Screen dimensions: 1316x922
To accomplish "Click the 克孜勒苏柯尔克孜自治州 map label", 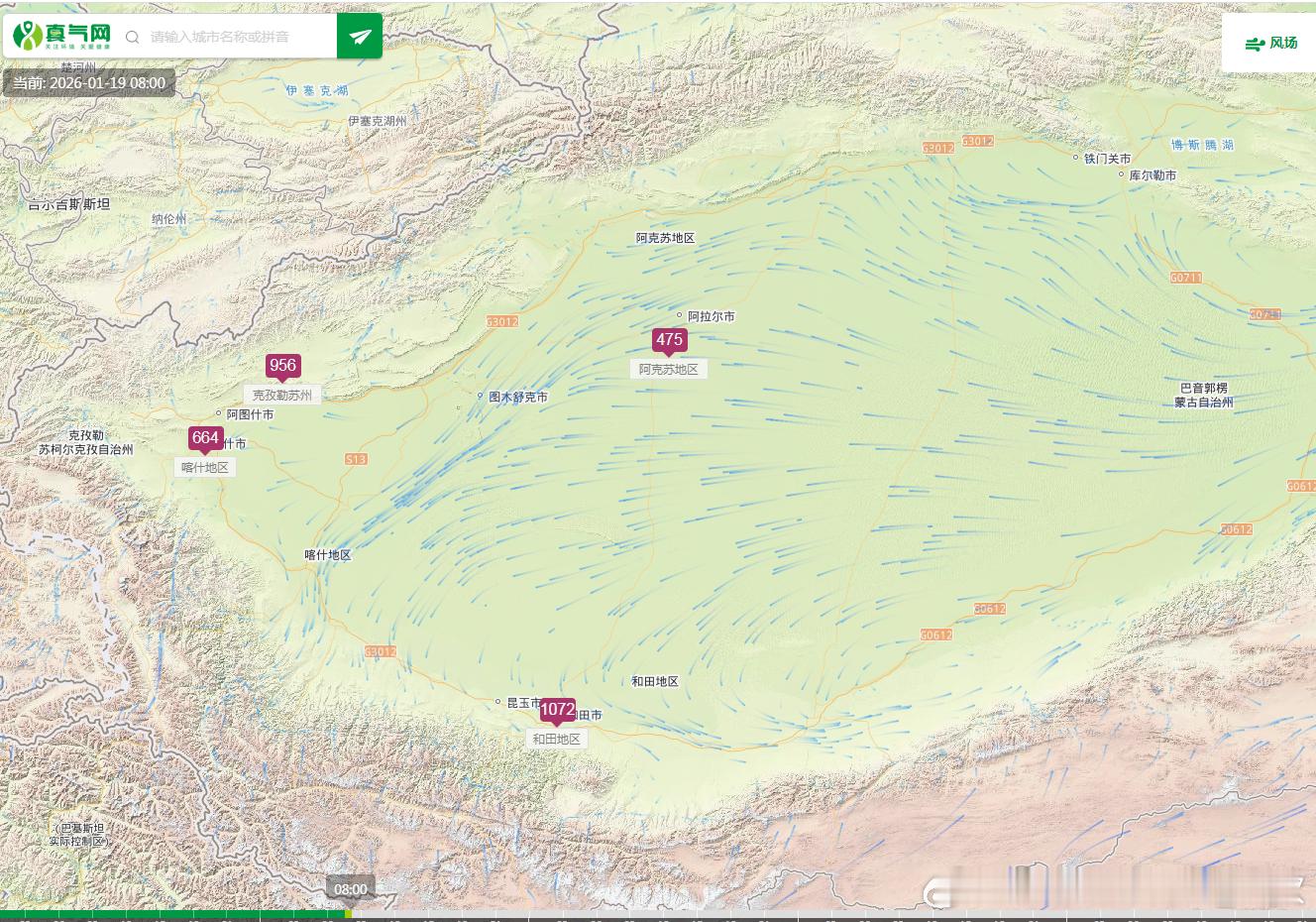I will [86, 442].
